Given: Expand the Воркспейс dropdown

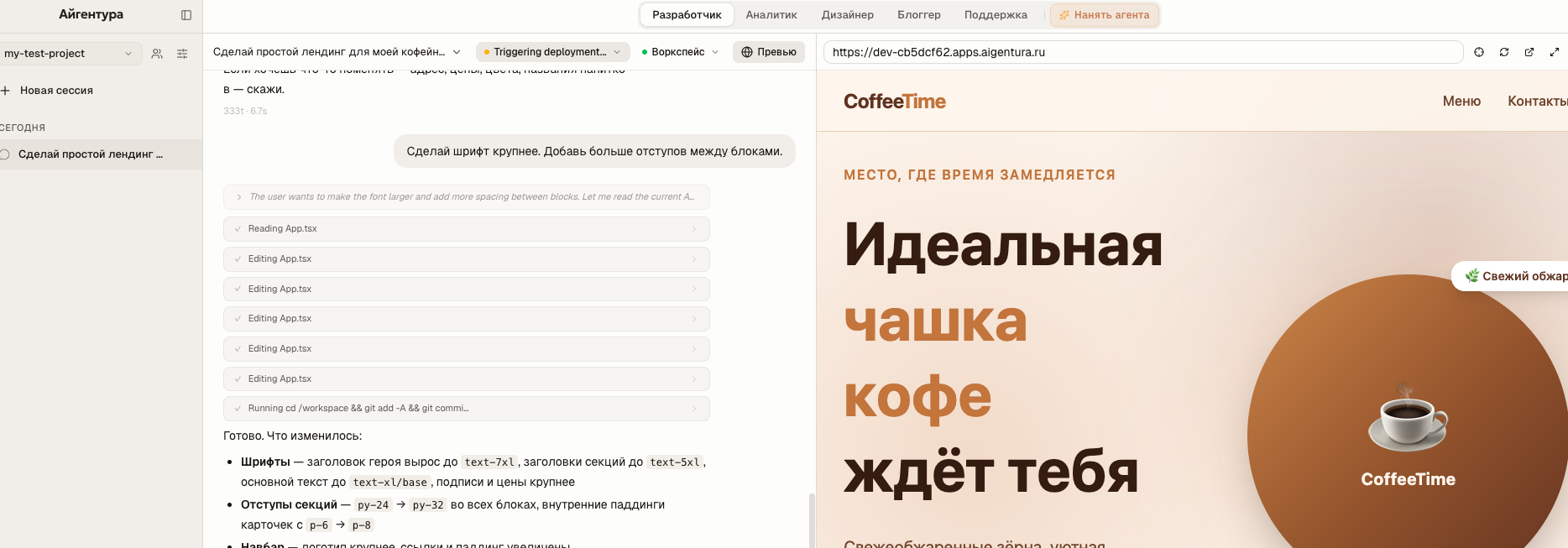Looking at the screenshot, I should click(x=680, y=52).
